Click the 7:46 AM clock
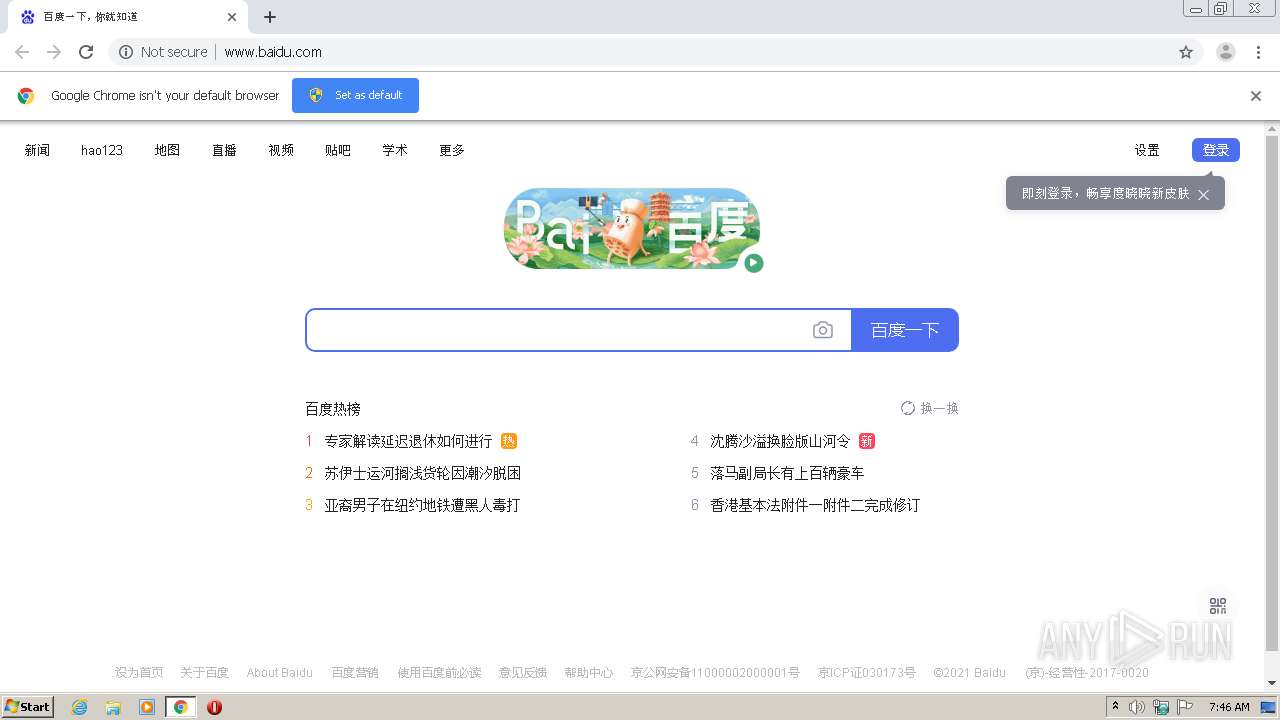Viewport: 1280px width, 720px height. tap(1229, 707)
